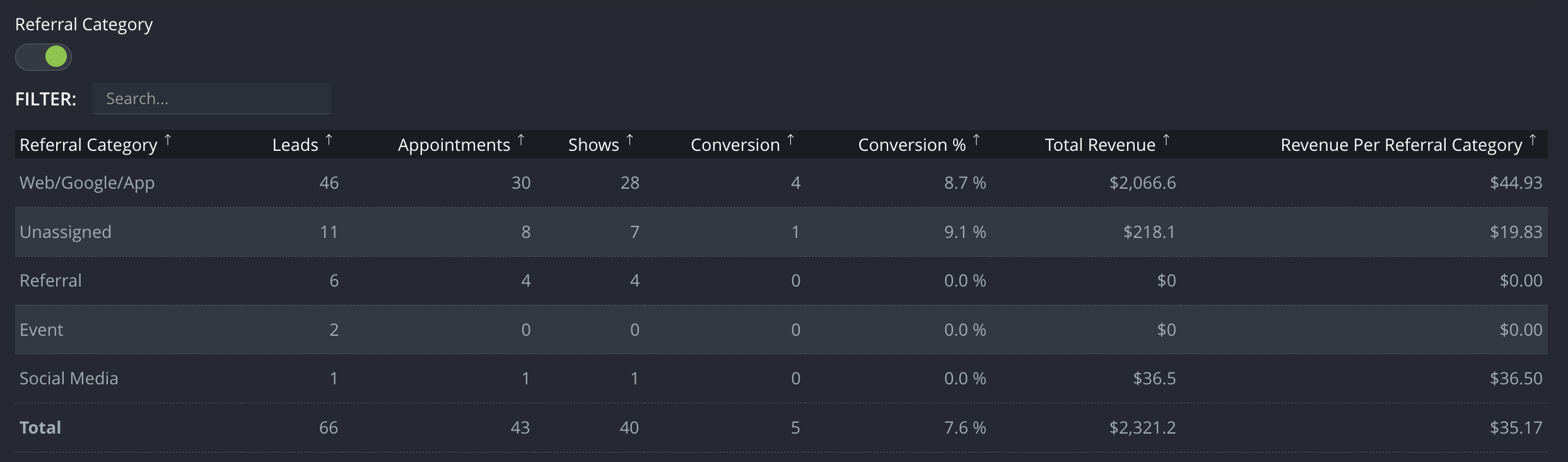Sort Conversion column with arrow icon
This screenshot has height=462, width=1568.
pos(790,139)
